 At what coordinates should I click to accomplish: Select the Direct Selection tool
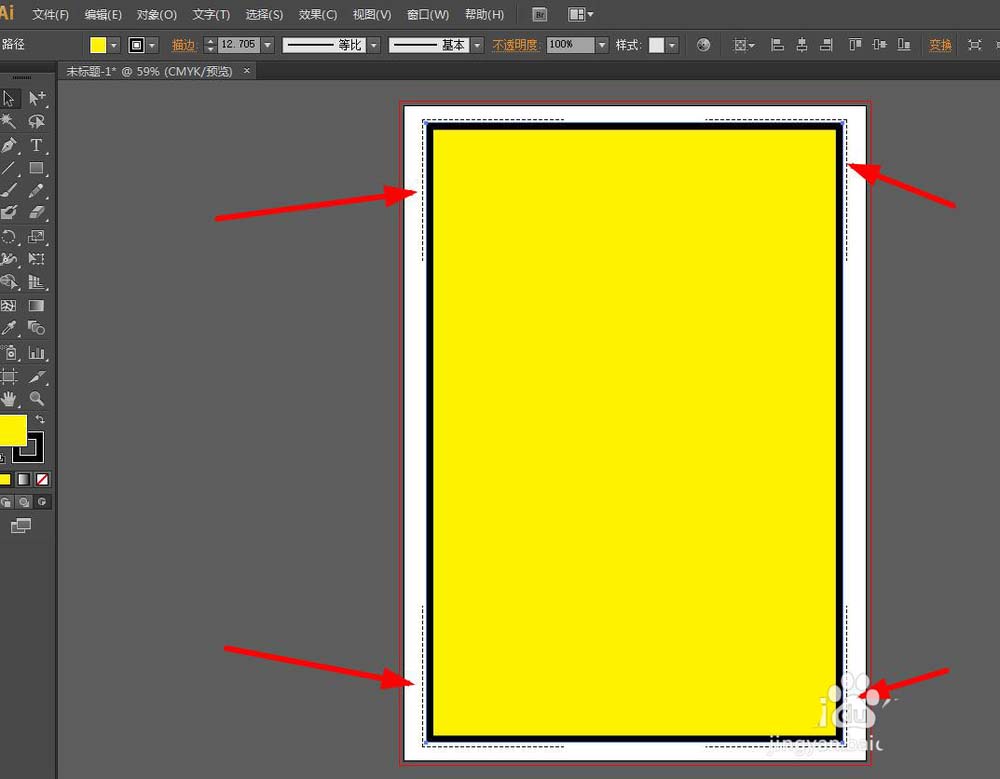pos(37,98)
